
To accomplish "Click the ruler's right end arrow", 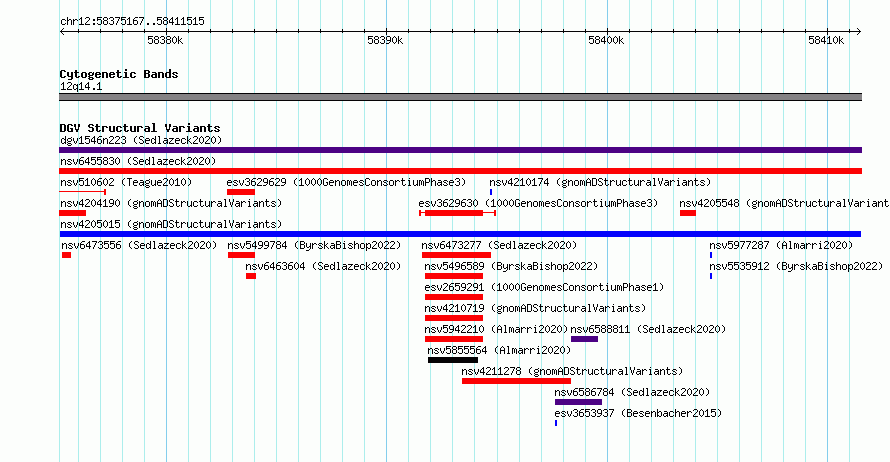I will coord(858,32).
